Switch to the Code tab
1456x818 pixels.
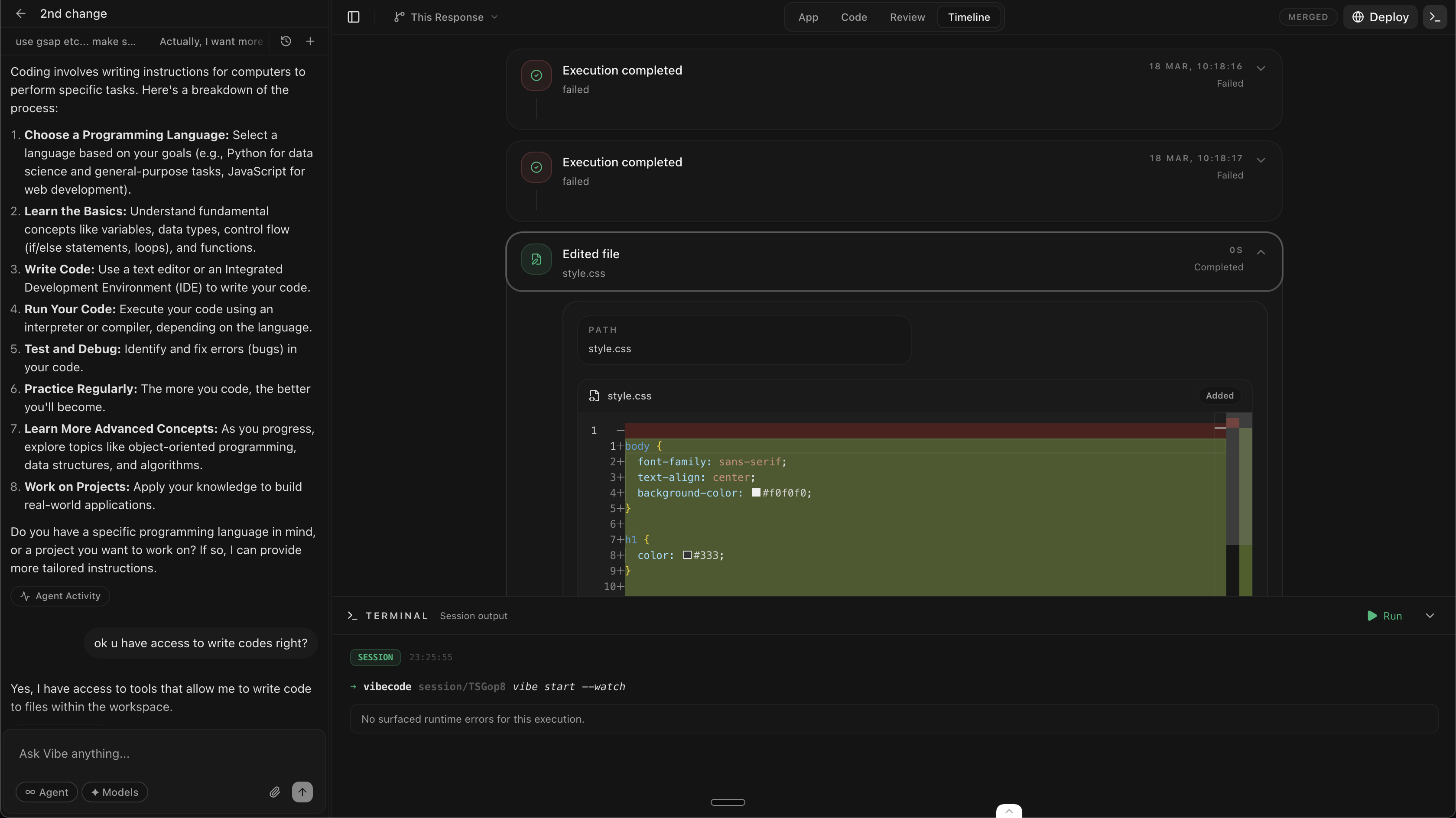854,17
